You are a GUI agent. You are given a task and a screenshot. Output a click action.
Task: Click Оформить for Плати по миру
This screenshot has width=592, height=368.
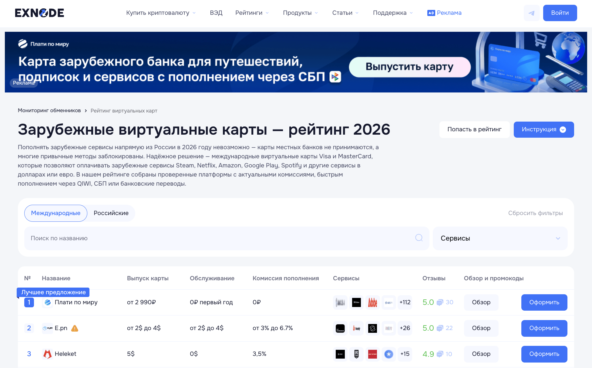coord(544,302)
